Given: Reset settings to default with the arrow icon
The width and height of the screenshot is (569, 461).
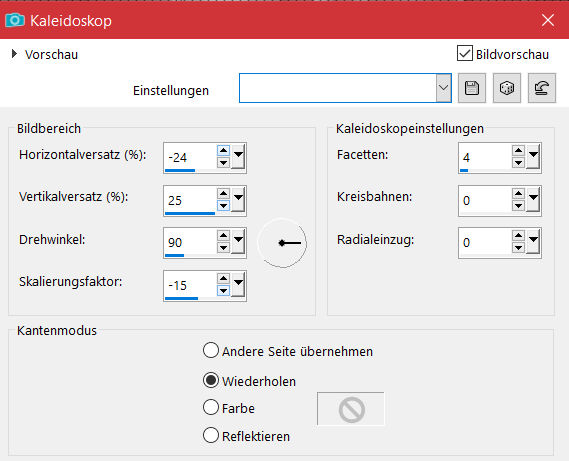Looking at the screenshot, I should point(541,88).
